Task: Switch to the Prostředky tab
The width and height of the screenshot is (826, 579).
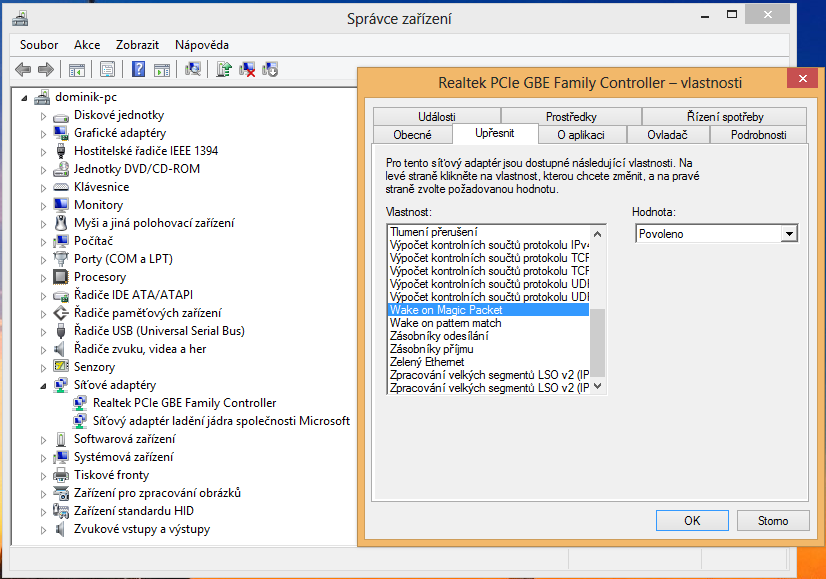Action: [571, 116]
